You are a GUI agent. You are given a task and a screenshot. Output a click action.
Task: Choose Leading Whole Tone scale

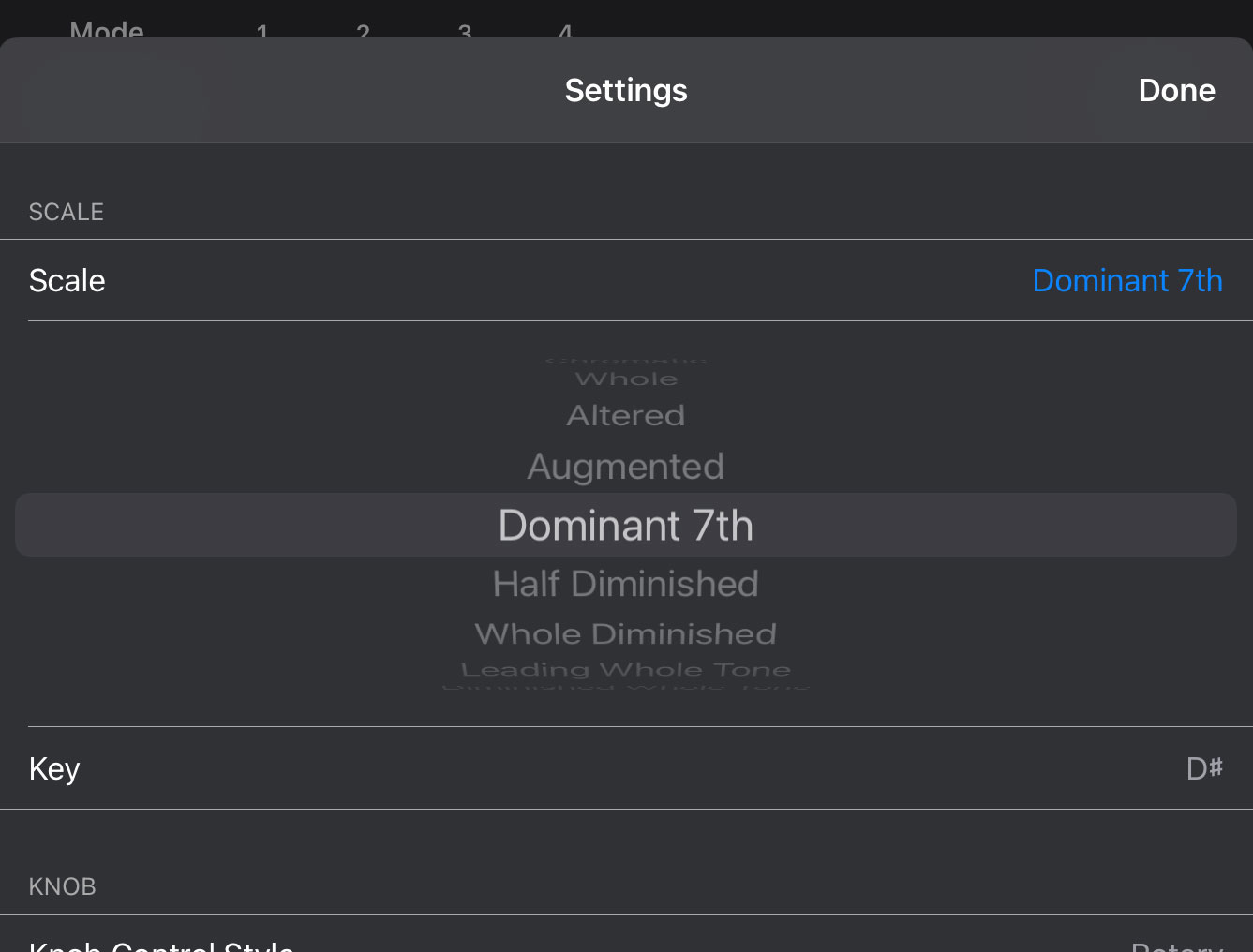[x=626, y=669]
